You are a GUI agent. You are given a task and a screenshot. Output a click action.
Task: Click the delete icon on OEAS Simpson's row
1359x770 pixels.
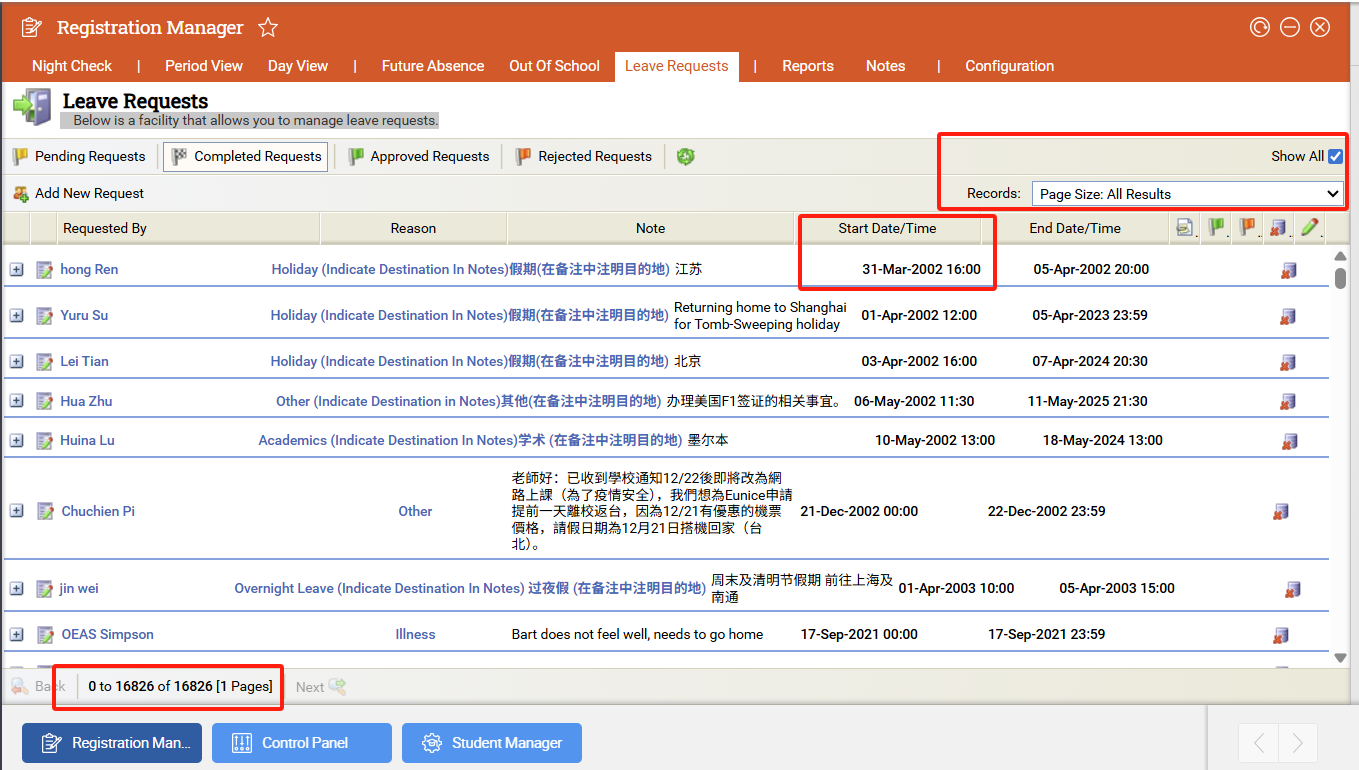pyautogui.click(x=1280, y=635)
